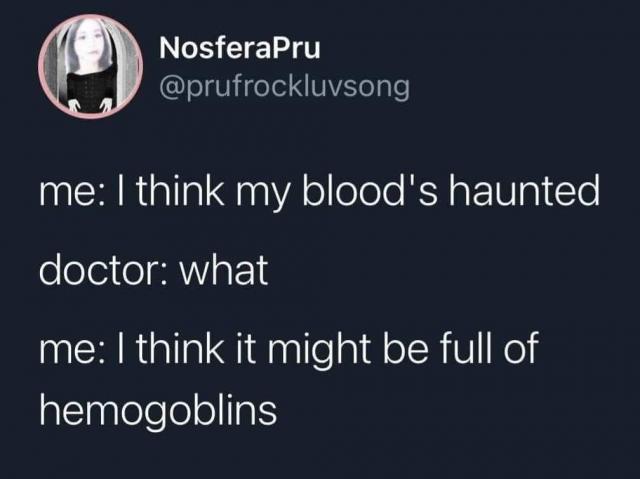Click the NosferaPru display name
Screen dimensions: 640x479
(x=240, y=48)
